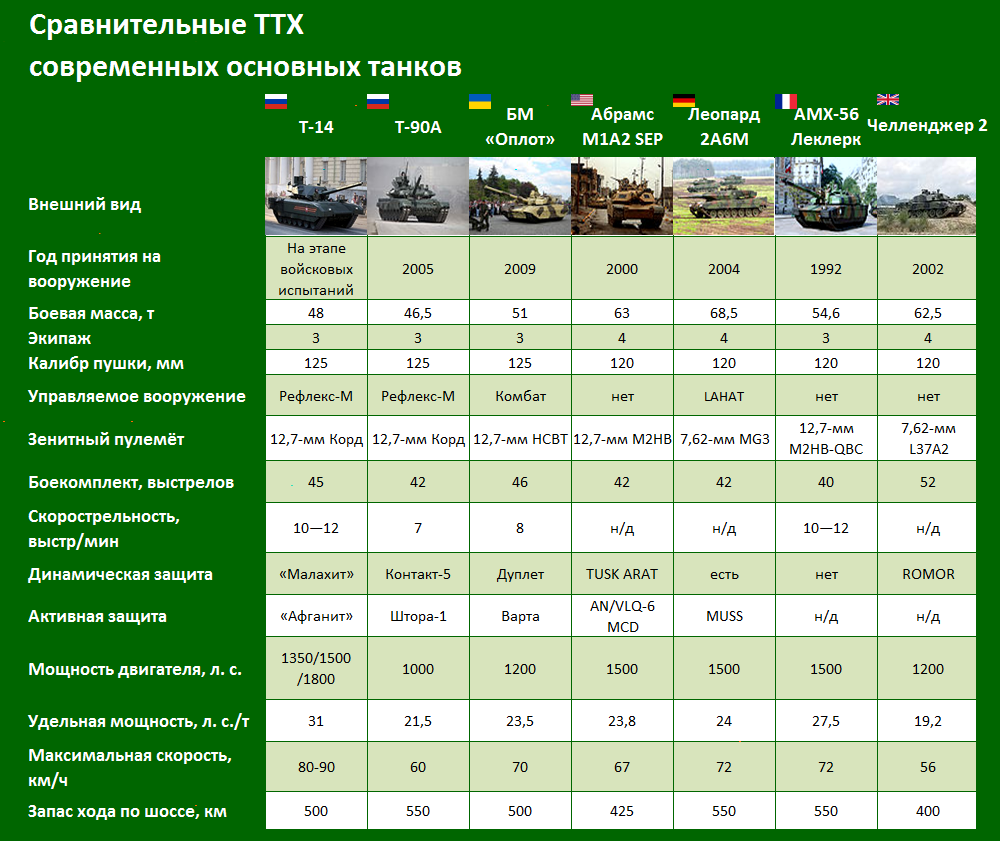This screenshot has width=1000, height=841.
Task: Open the Челленджер 2 tank photo
Action: [927, 196]
